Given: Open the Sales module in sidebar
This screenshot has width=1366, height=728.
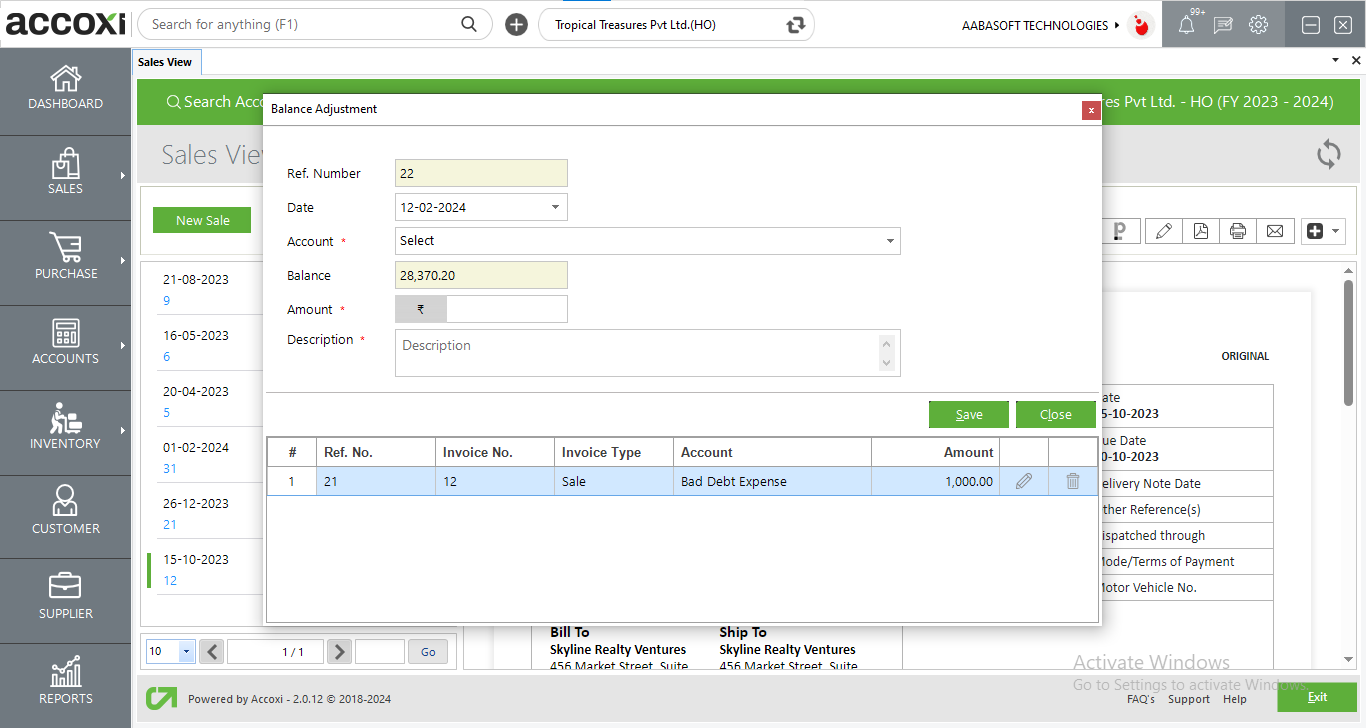Looking at the screenshot, I should (65, 174).
